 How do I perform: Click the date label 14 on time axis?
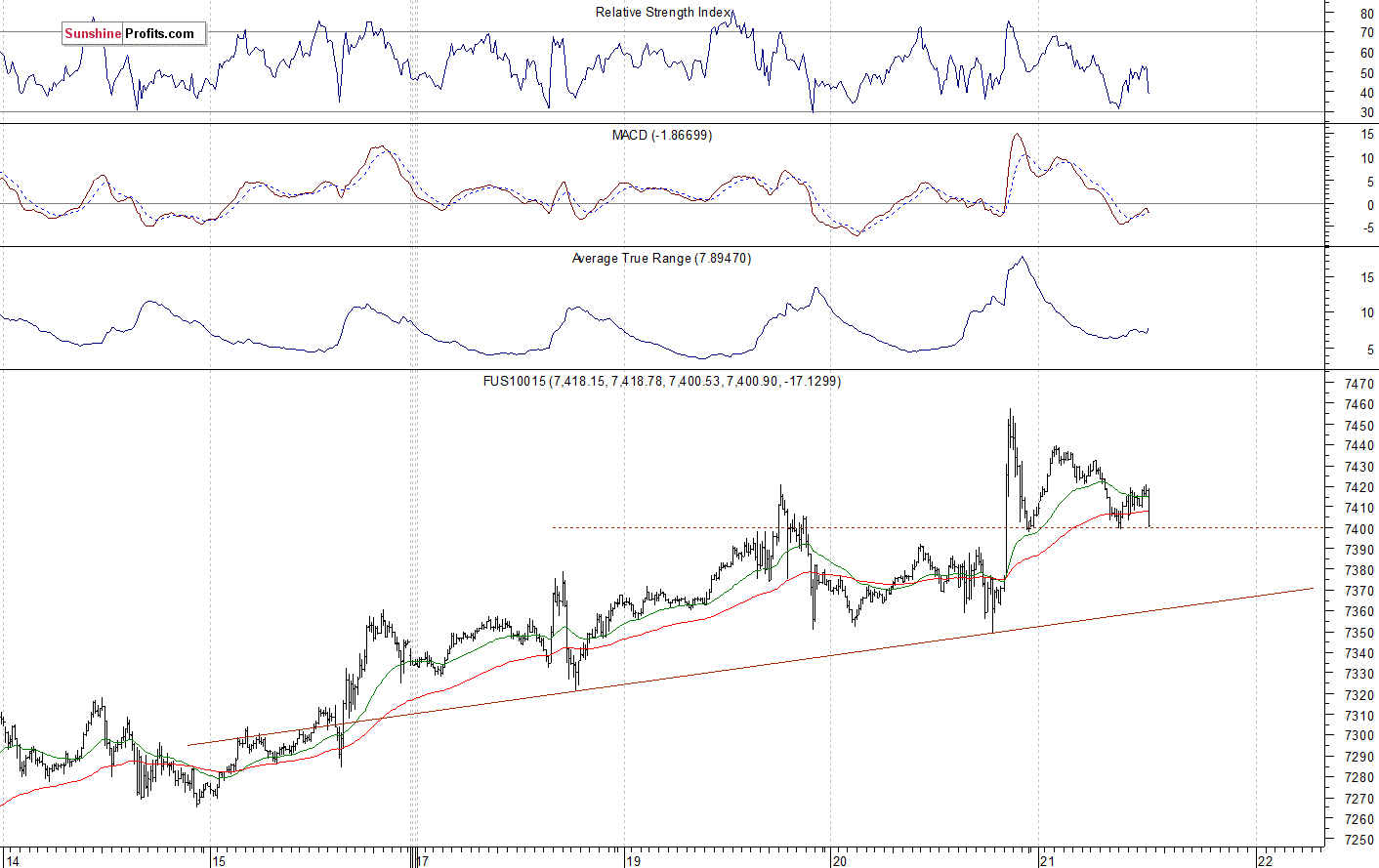coord(12,861)
